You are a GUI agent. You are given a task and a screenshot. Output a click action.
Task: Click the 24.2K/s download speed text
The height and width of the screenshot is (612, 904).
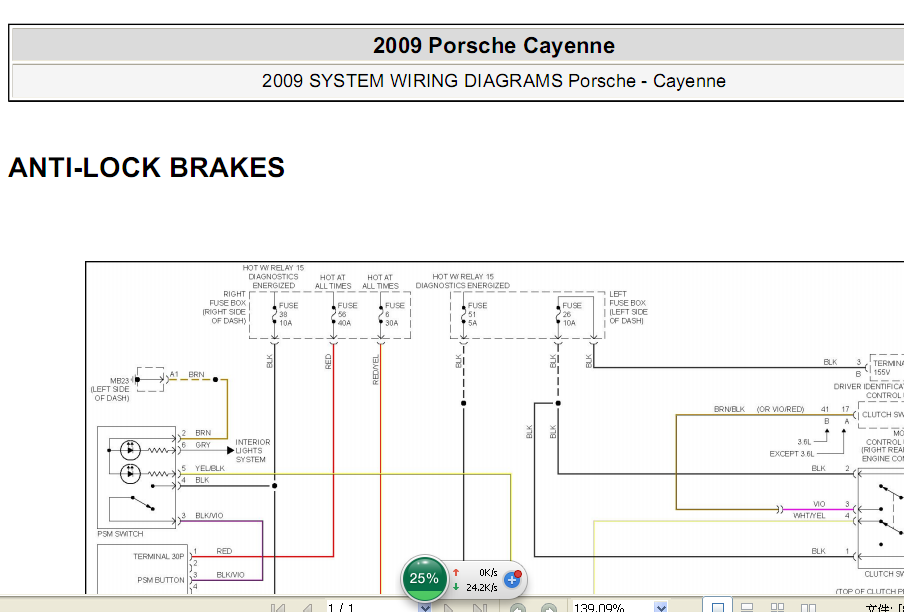pyautogui.click(x=482, y=587)
